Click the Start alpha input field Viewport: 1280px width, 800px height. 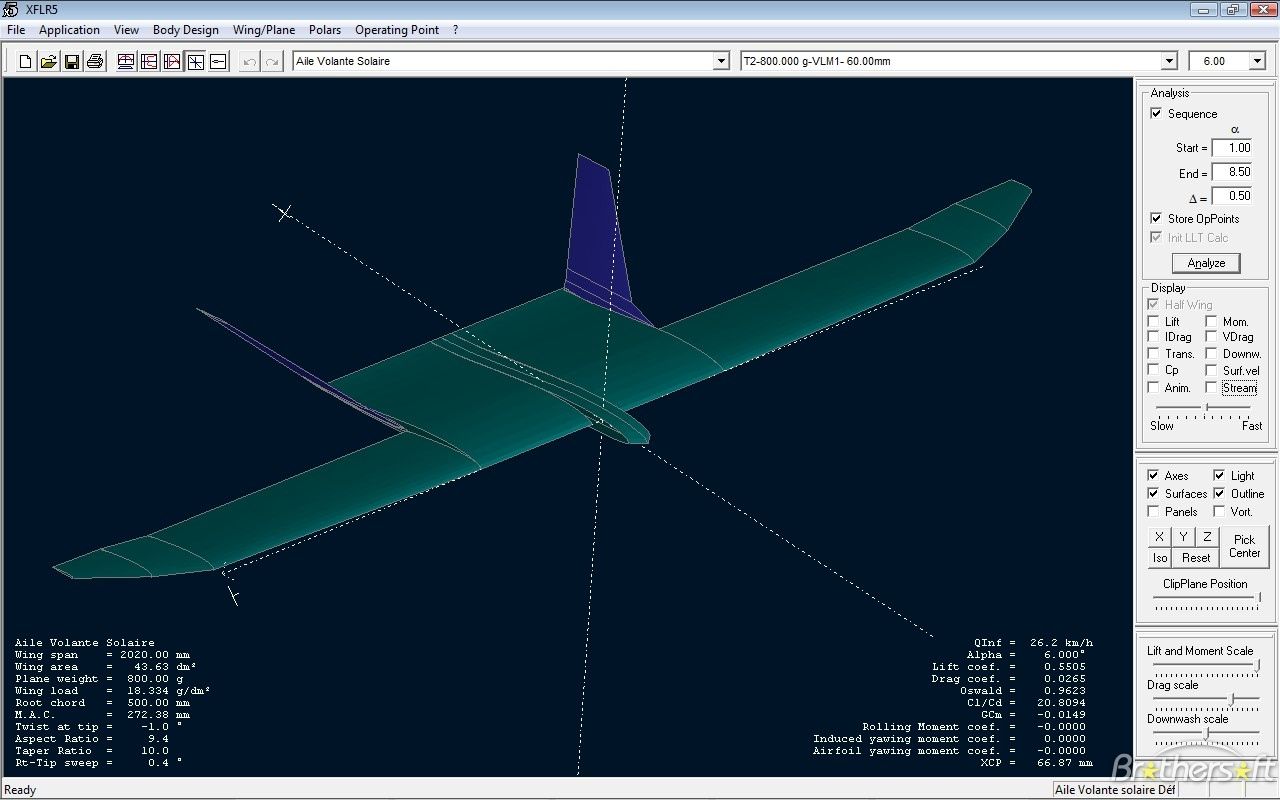click(1232, 148)
